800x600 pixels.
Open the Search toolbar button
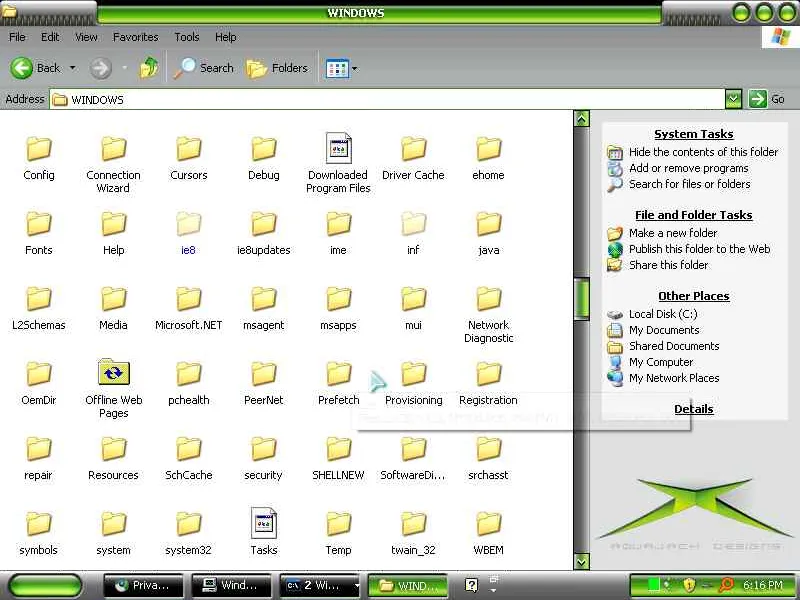point(204,68)
